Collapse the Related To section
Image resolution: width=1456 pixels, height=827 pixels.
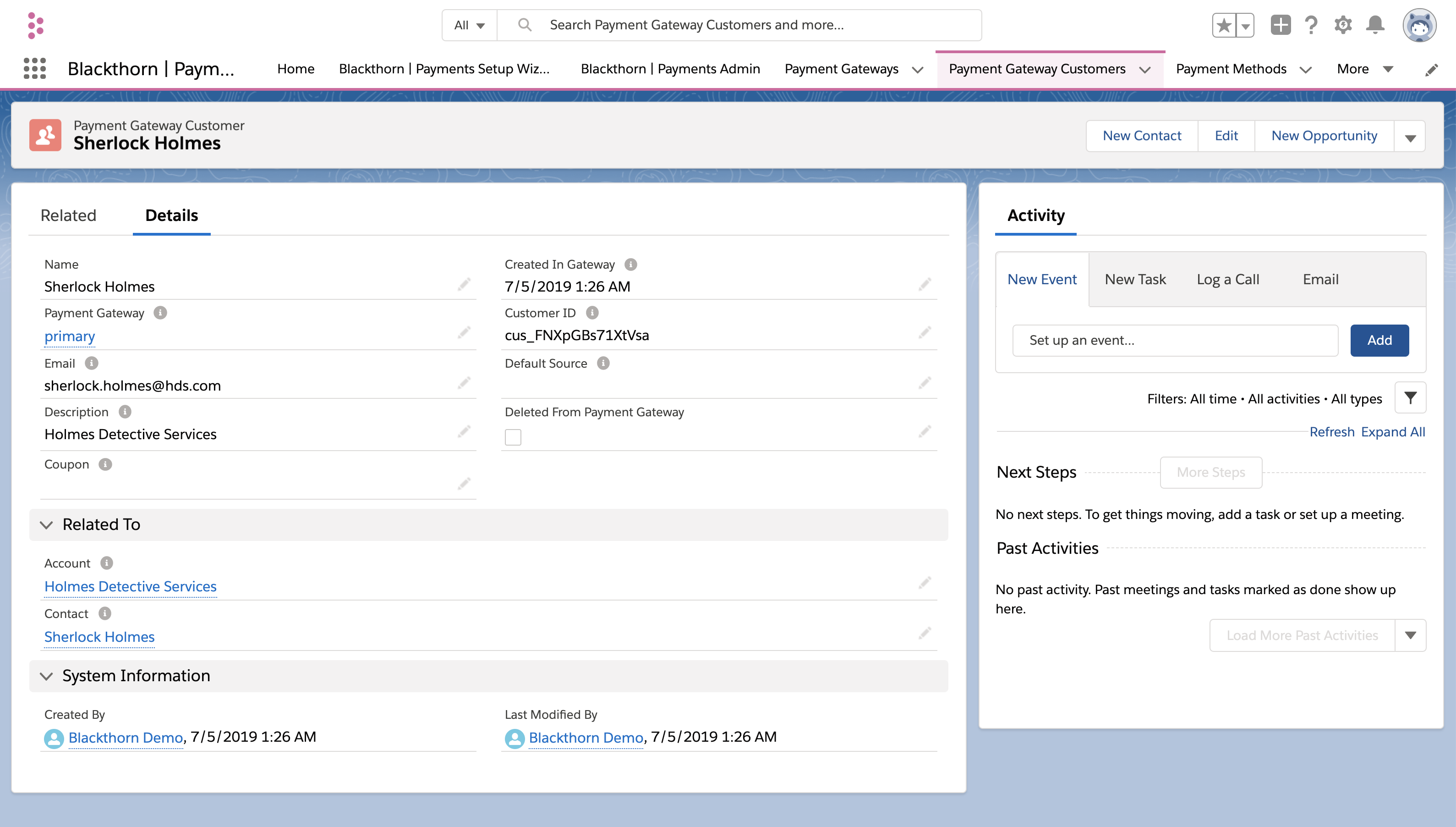tap(47, 524)
